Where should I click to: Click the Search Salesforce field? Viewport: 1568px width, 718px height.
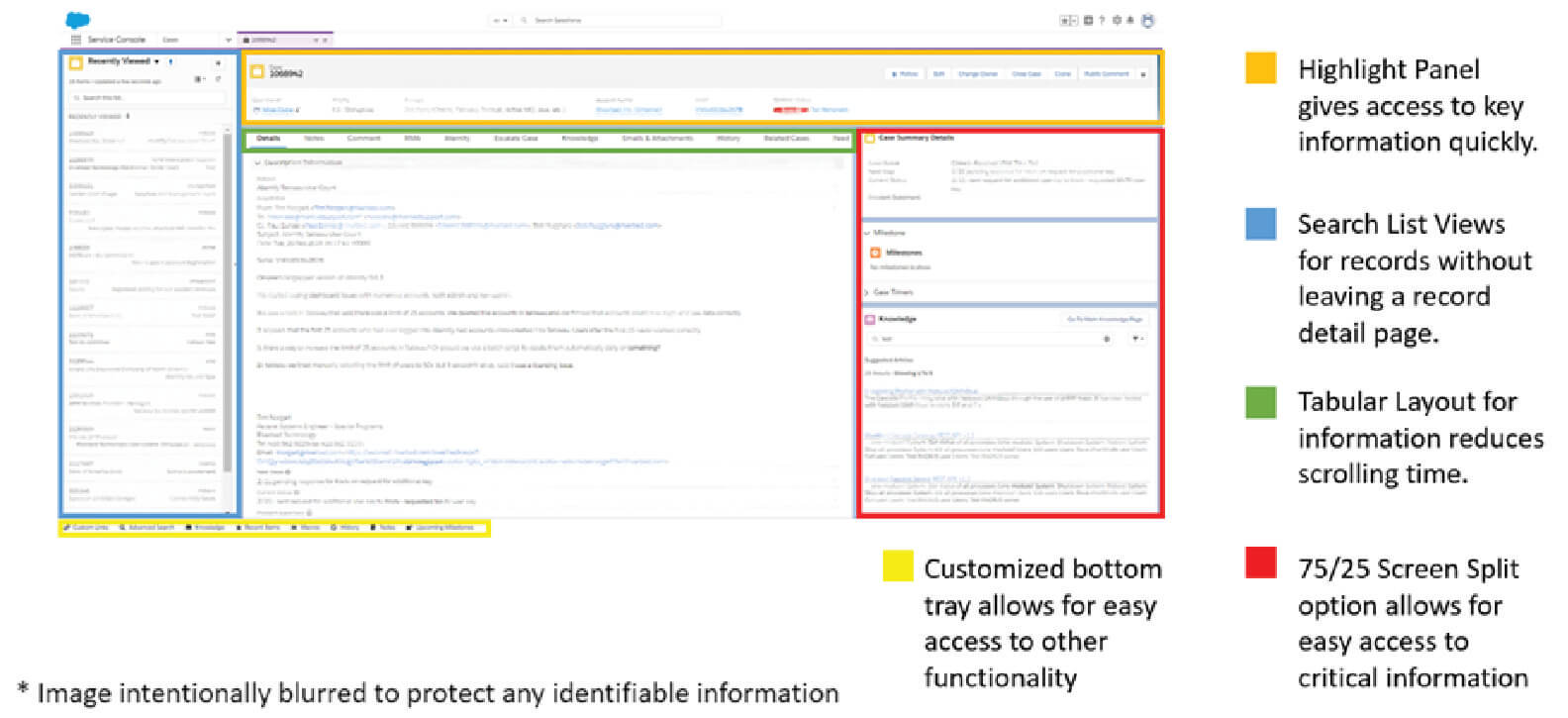point(624,20)
